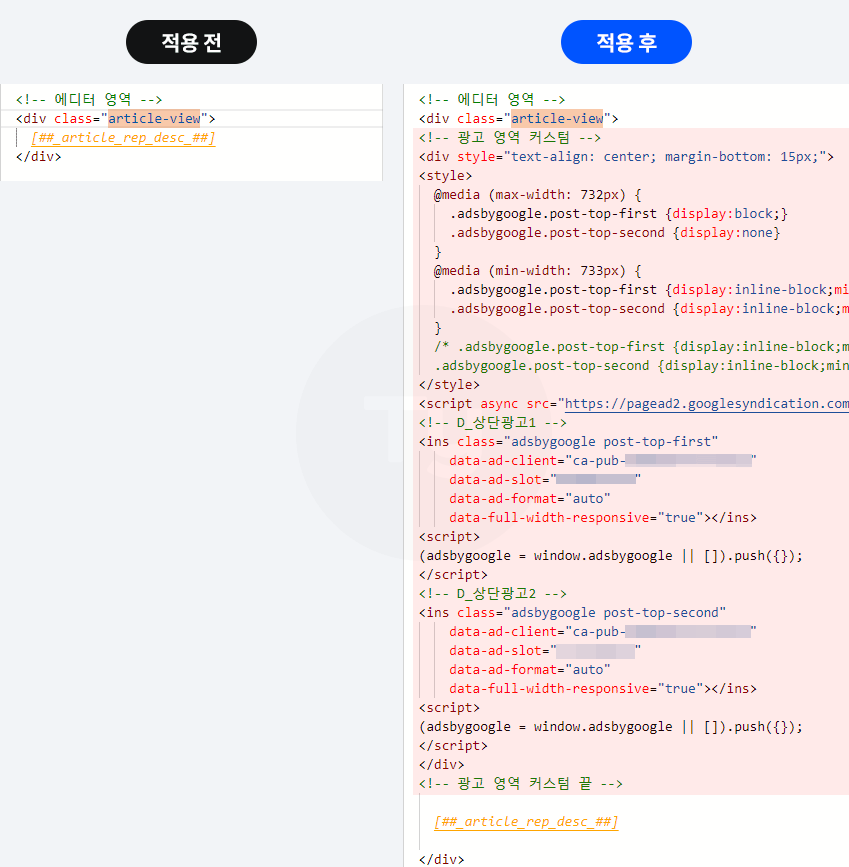
Task: Click the "광고 영역 커스텀 끝" comment line
Action: [x=519, y=783]
